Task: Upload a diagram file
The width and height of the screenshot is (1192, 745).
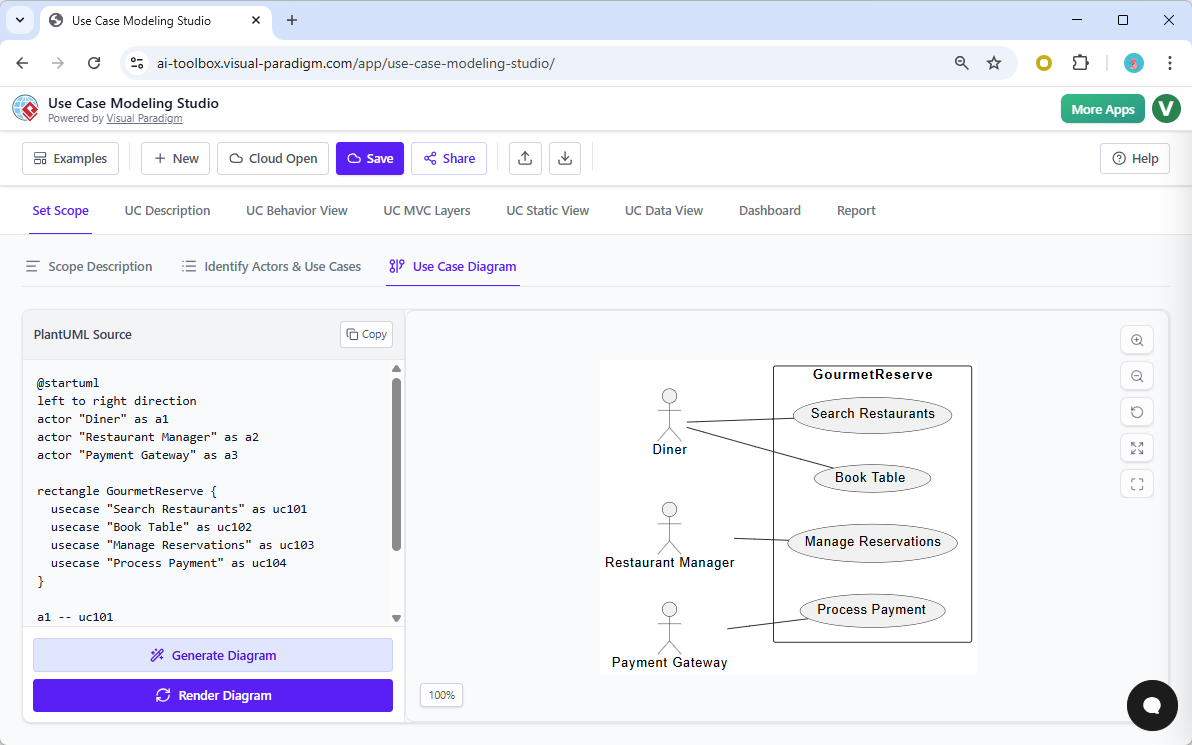Action: [x=525, y=158]
